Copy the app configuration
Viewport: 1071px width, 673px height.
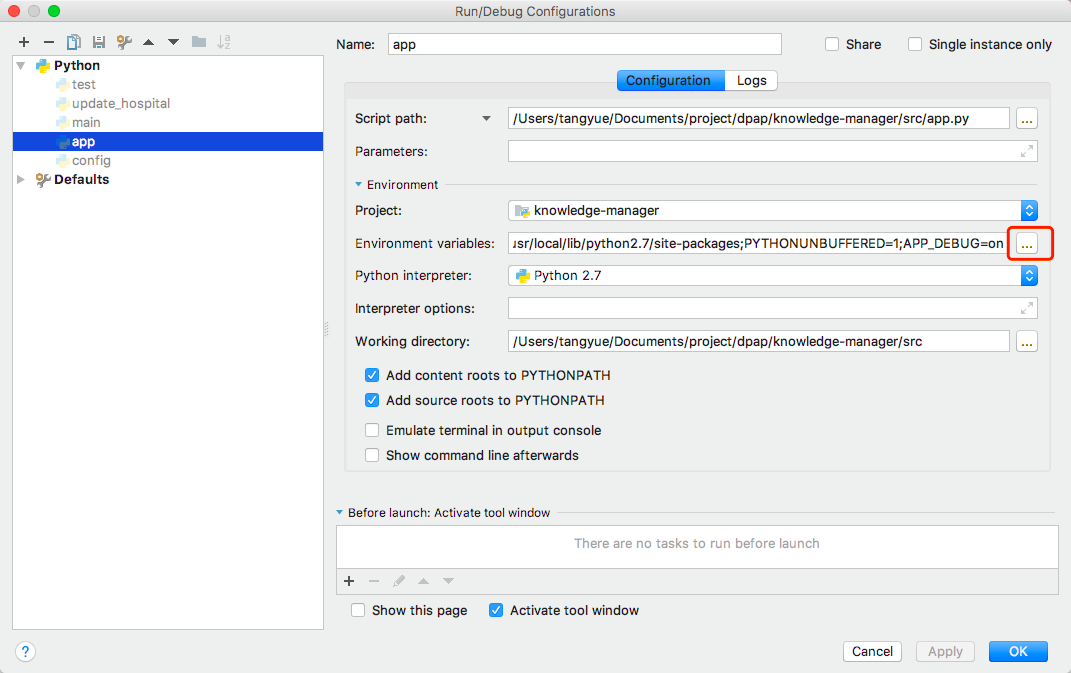71,42
